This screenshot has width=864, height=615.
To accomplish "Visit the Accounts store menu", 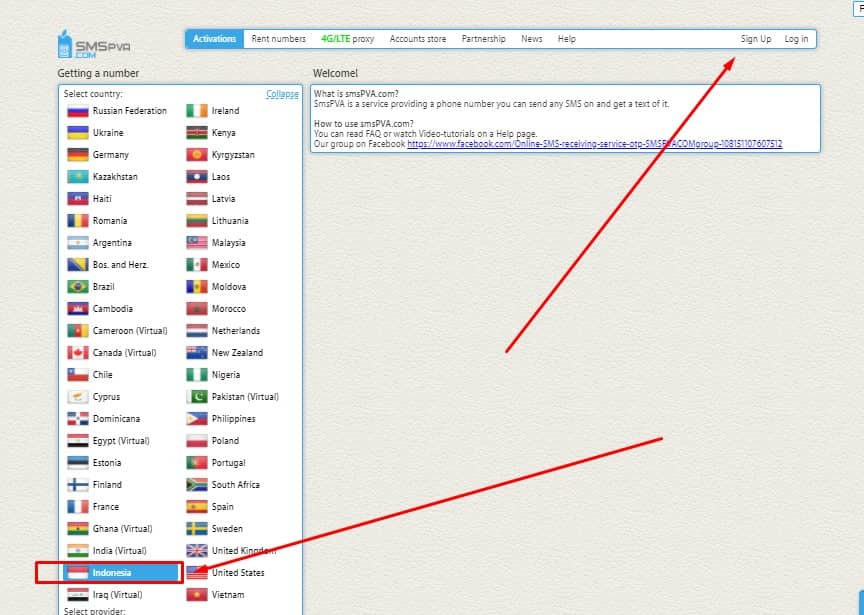I will [418, 39].
